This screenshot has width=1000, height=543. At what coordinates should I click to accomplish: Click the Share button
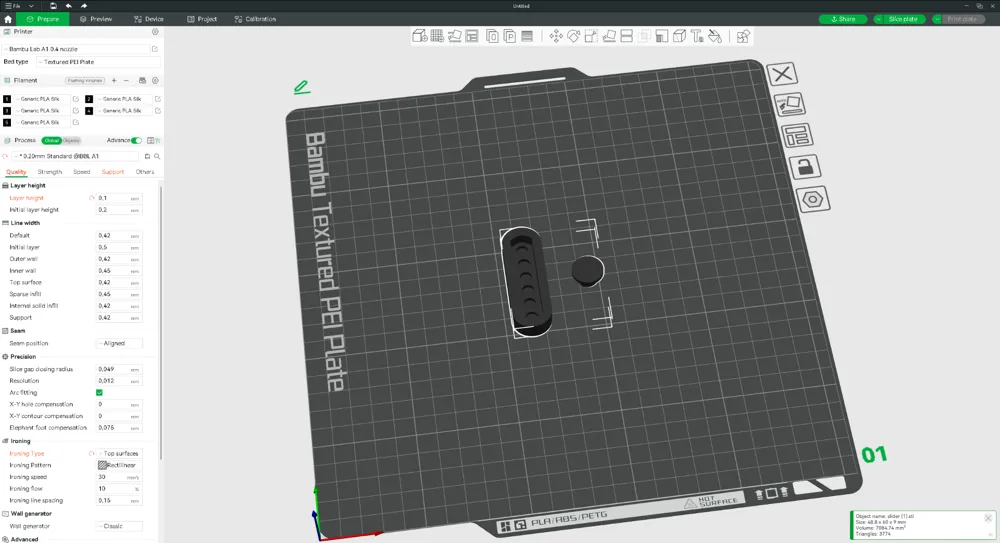coord(843,19)
